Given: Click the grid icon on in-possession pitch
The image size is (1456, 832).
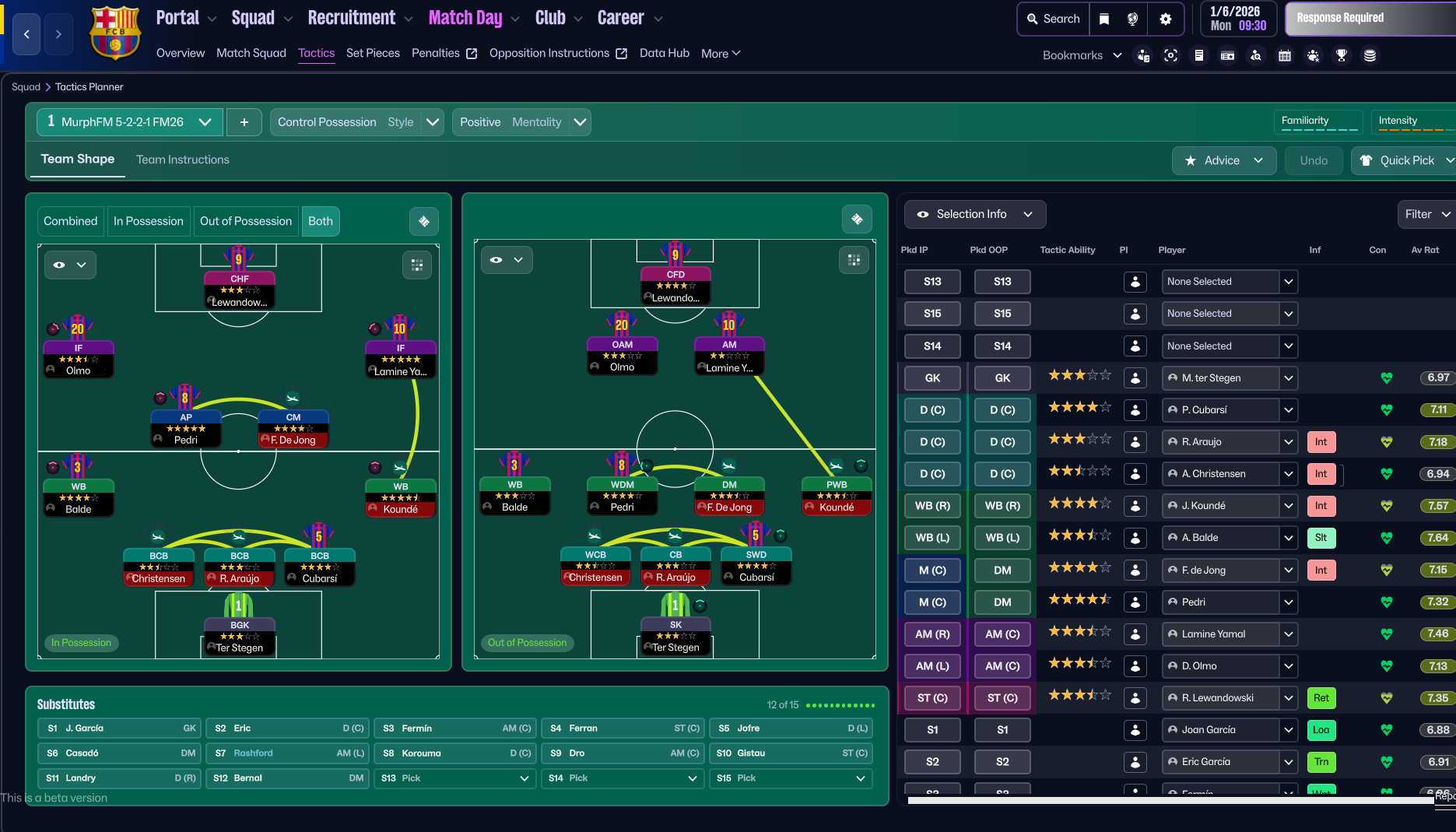Looking at the screenshot, I should coord(417,265).
